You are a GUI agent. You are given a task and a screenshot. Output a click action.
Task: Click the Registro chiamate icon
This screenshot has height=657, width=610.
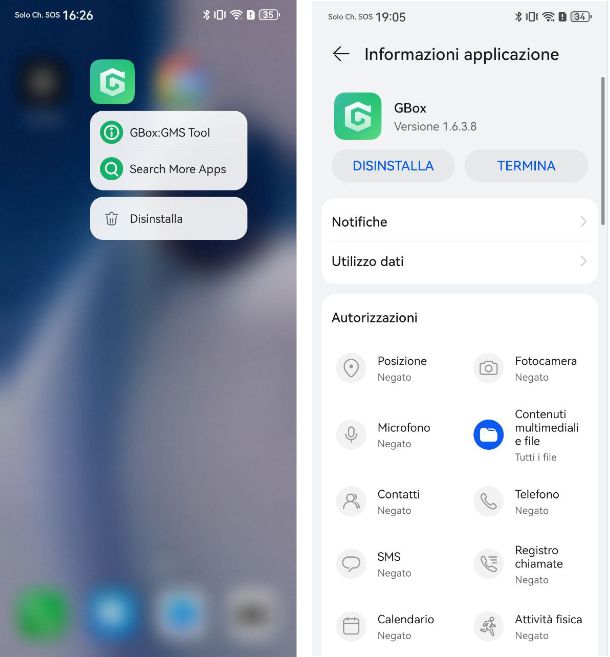point(489,564)
